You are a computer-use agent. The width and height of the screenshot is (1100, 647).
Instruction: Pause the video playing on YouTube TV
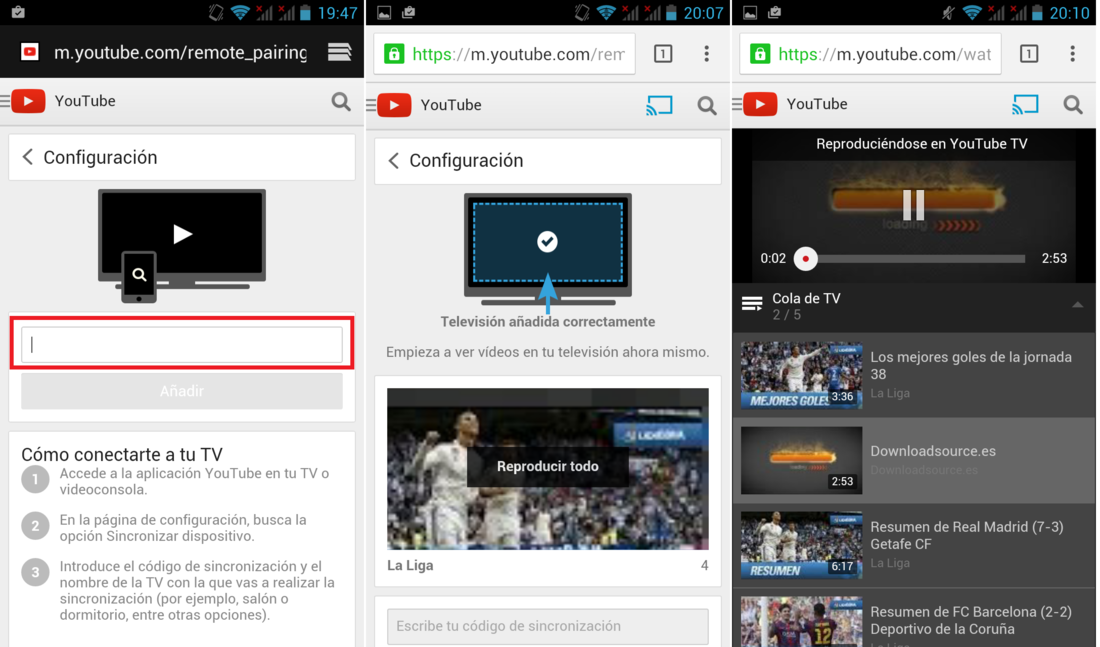pyautogui.click(x=913, y=205)
